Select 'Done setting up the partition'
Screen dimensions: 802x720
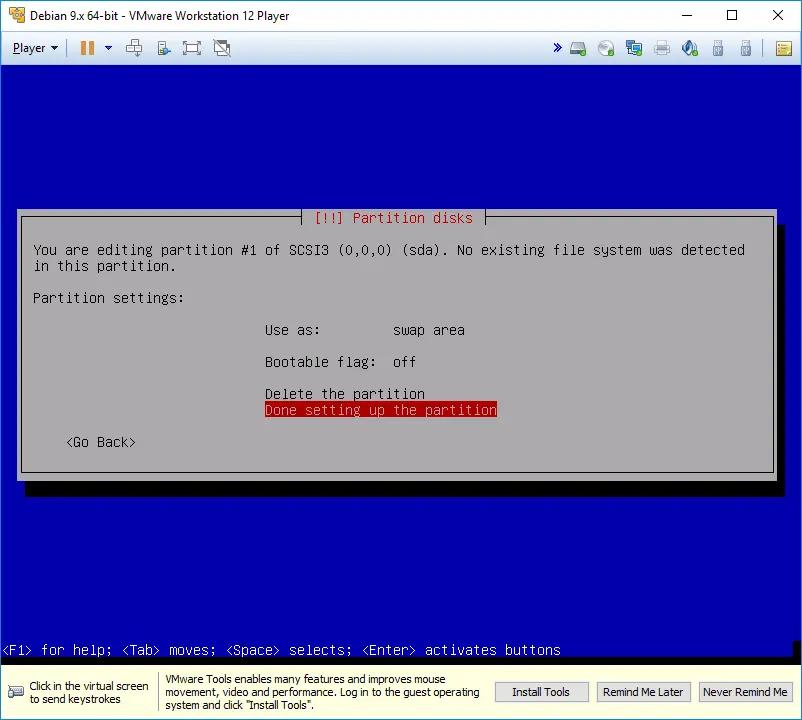tap(380, 410)
